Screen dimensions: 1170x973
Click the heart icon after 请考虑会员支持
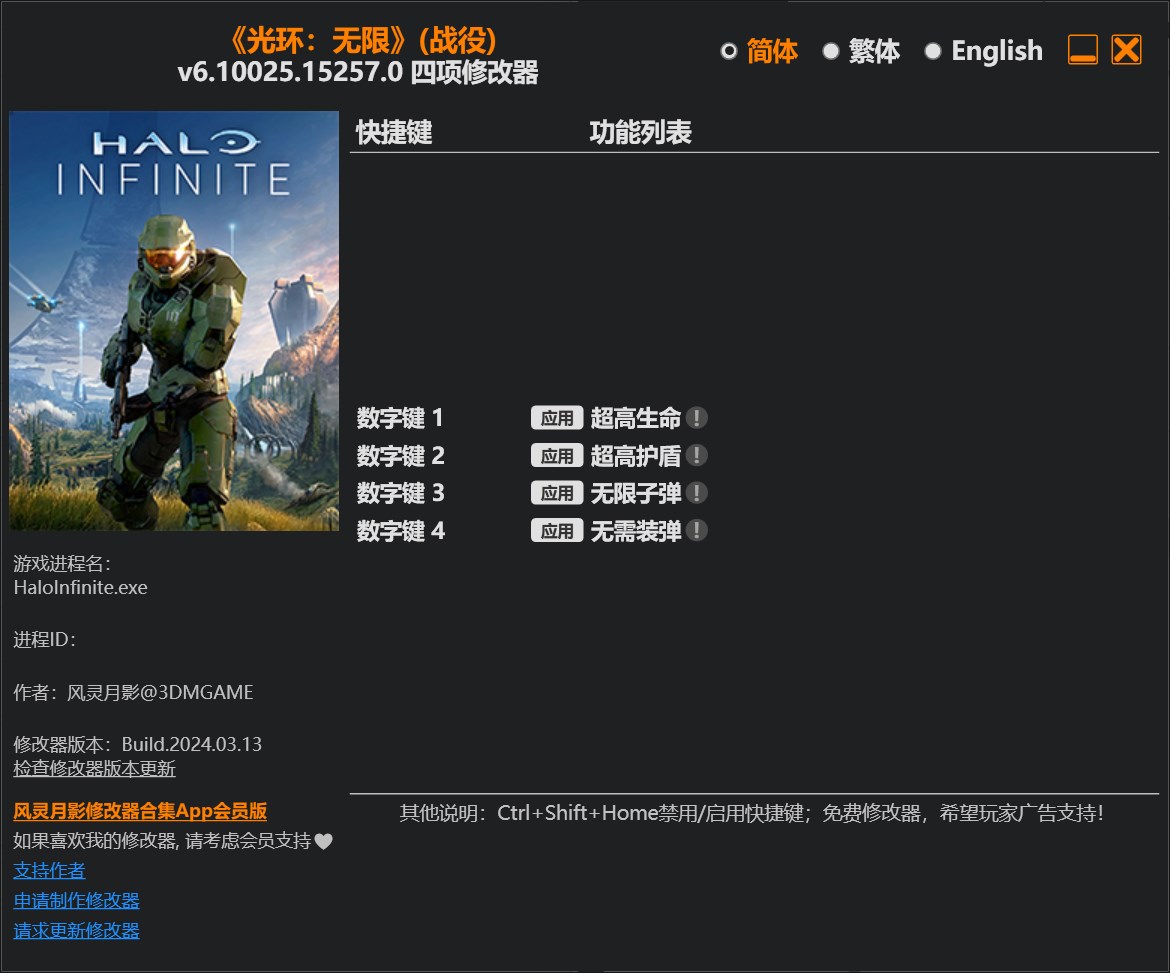point(323,841)
